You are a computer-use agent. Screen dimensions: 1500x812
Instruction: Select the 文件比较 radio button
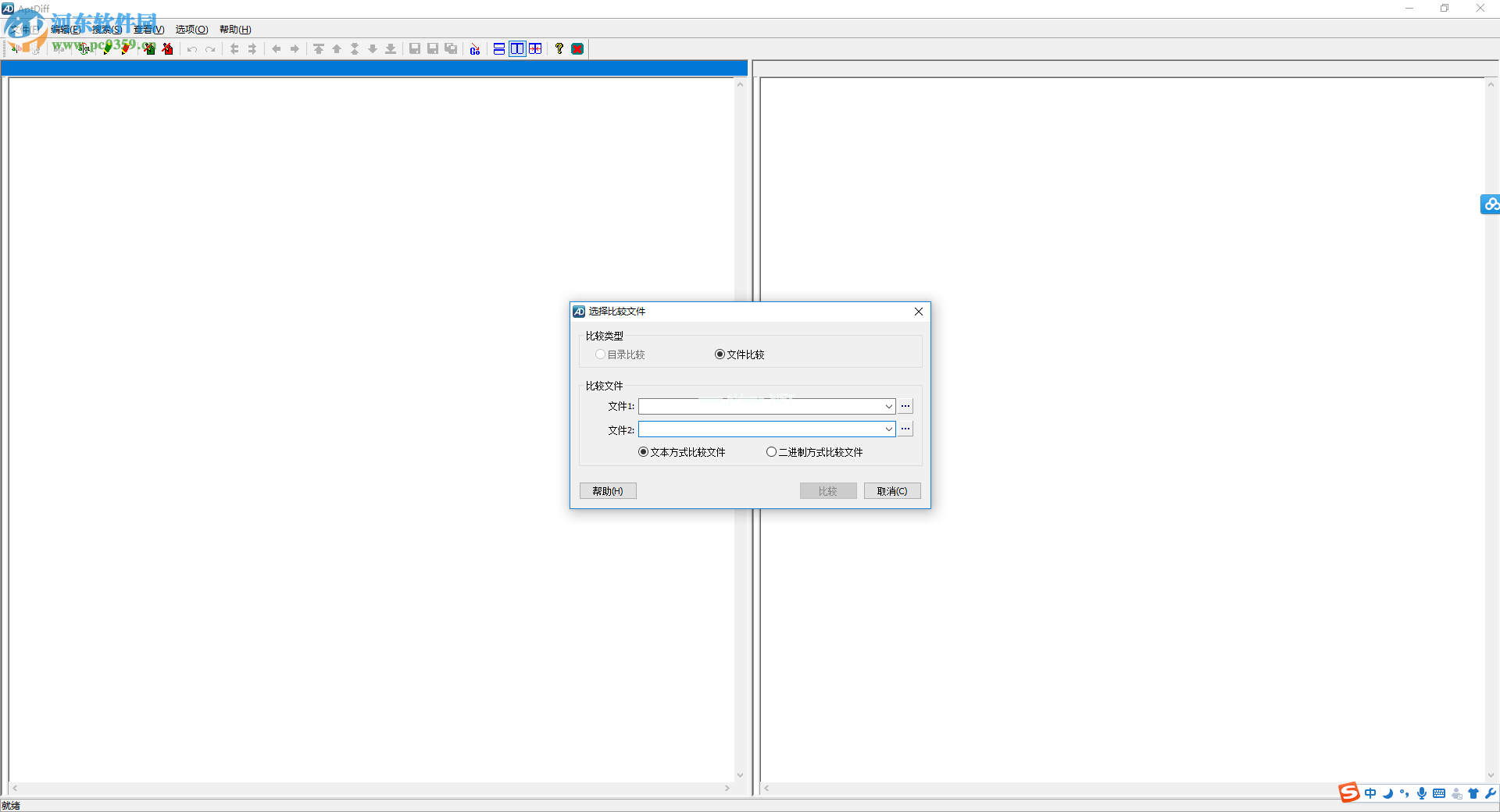tap(720, 354)
